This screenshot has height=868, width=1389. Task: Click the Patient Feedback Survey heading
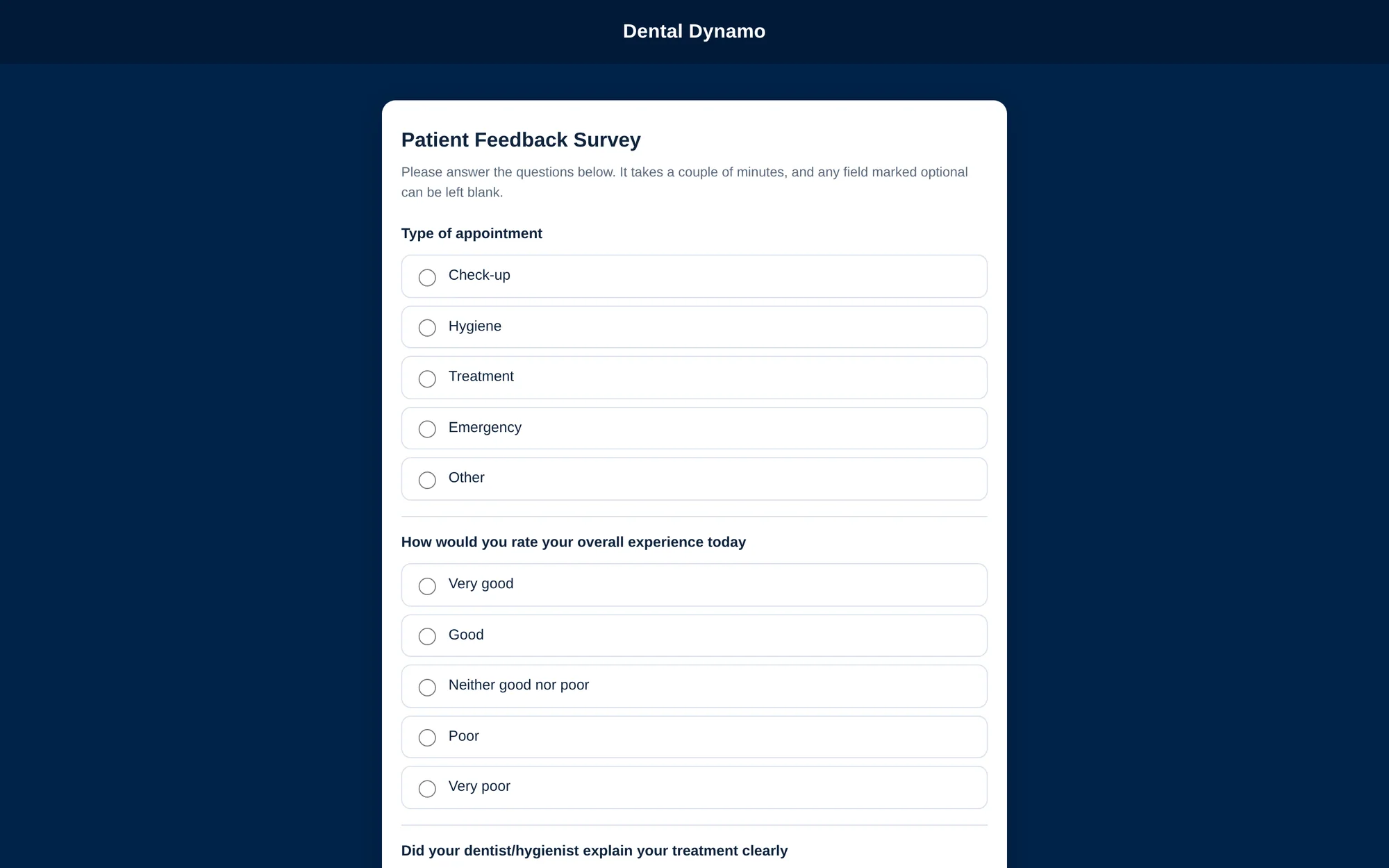[x=521, y=140]
